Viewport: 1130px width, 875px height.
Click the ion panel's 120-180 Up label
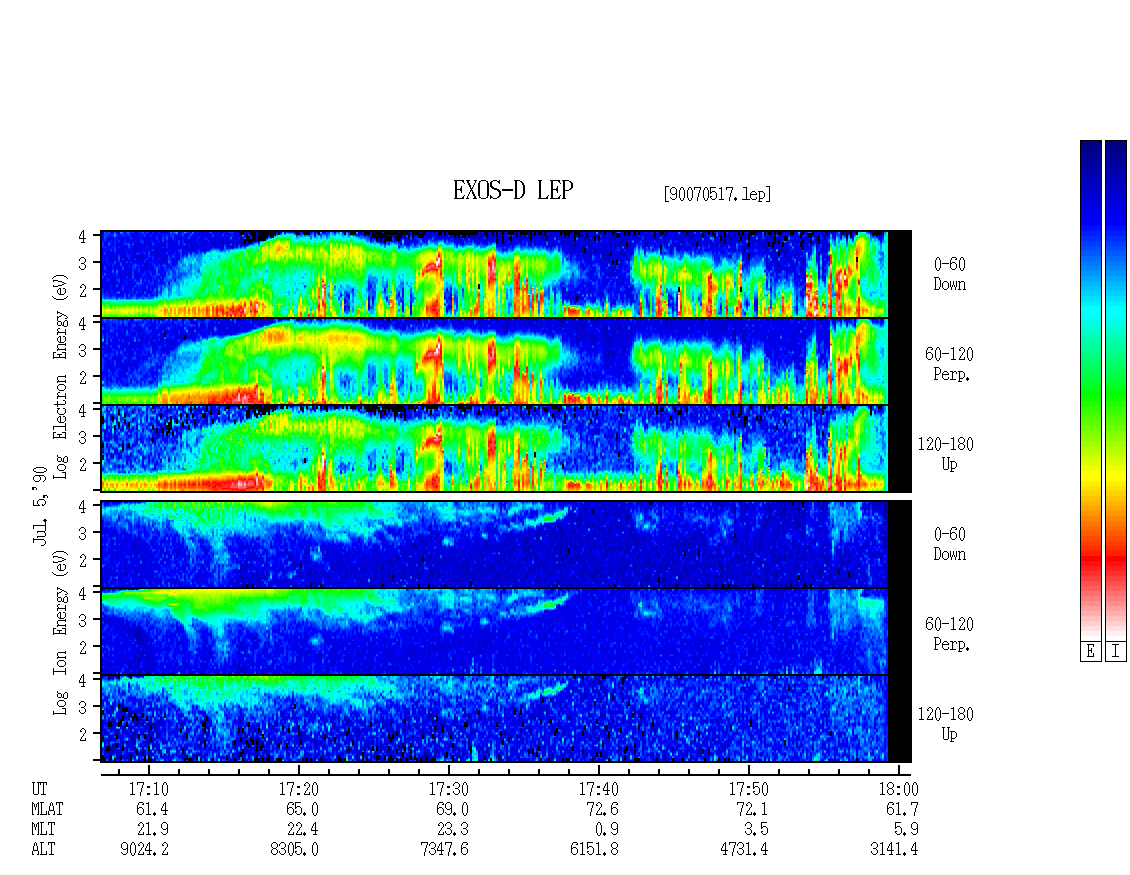pyautogui.click(x=946, y=724)
